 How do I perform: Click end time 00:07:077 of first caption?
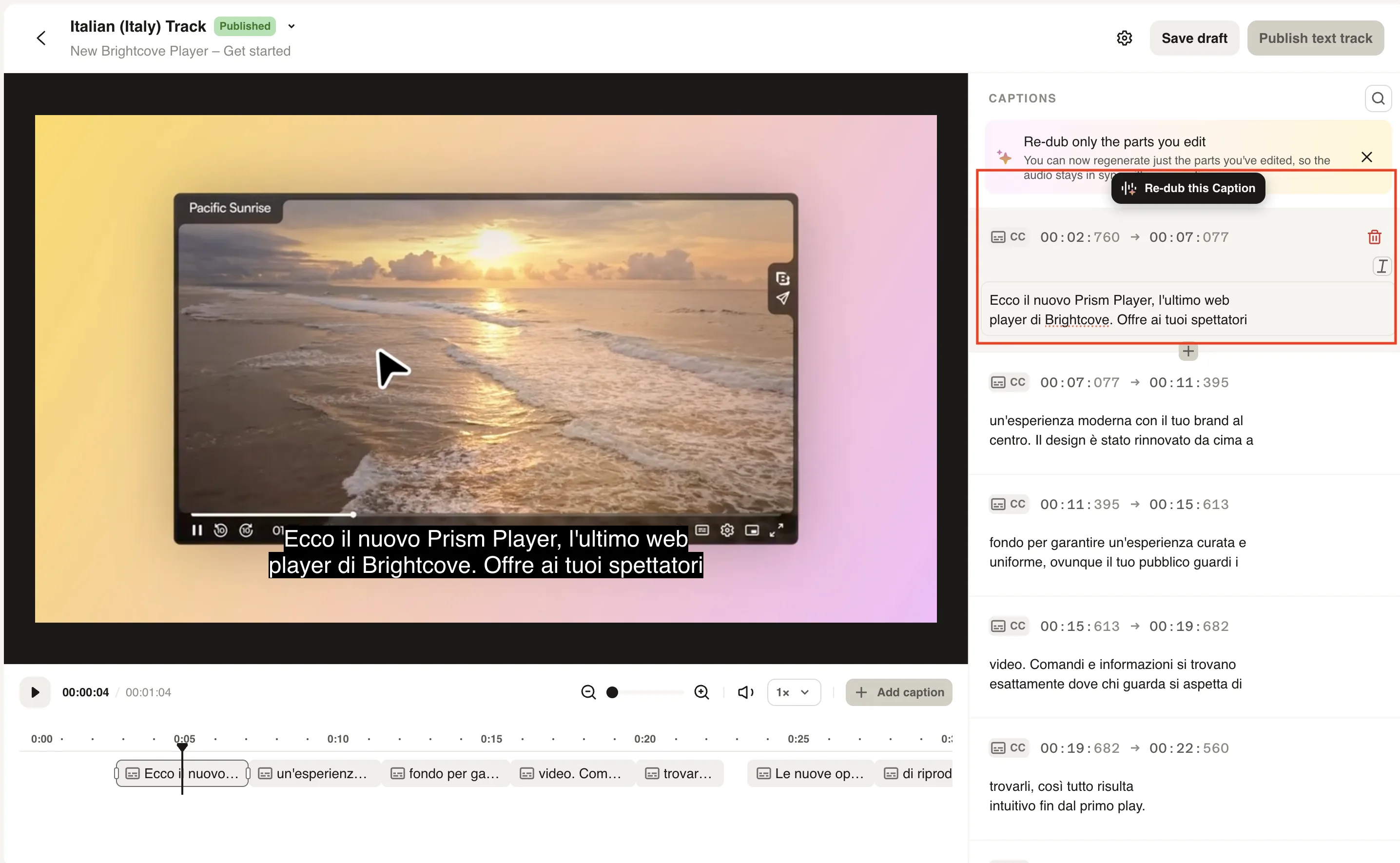point(1189,237)
